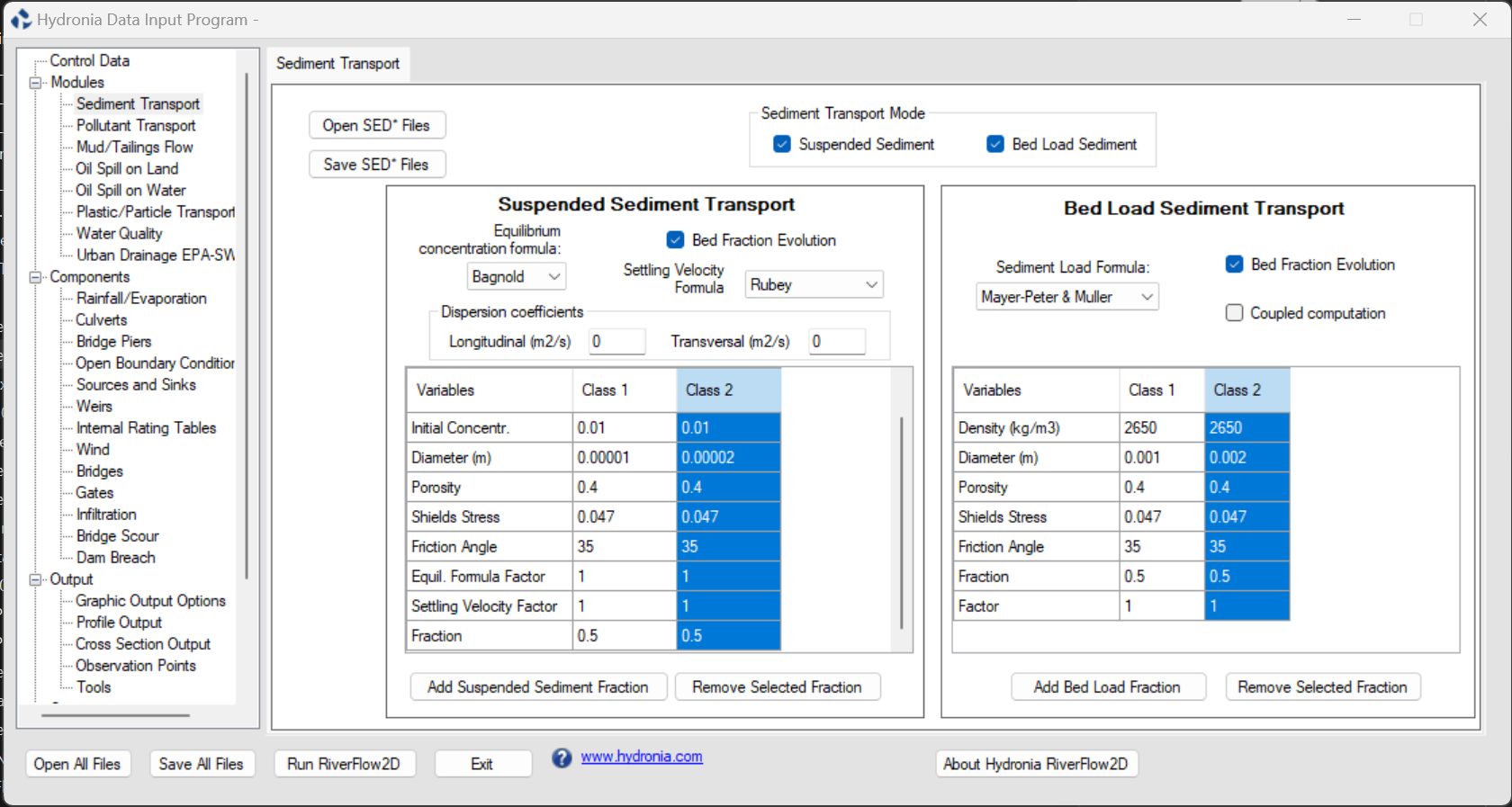Select Wind component in the tree
This screenshot has width=1512, height=807.
point(93,449)
